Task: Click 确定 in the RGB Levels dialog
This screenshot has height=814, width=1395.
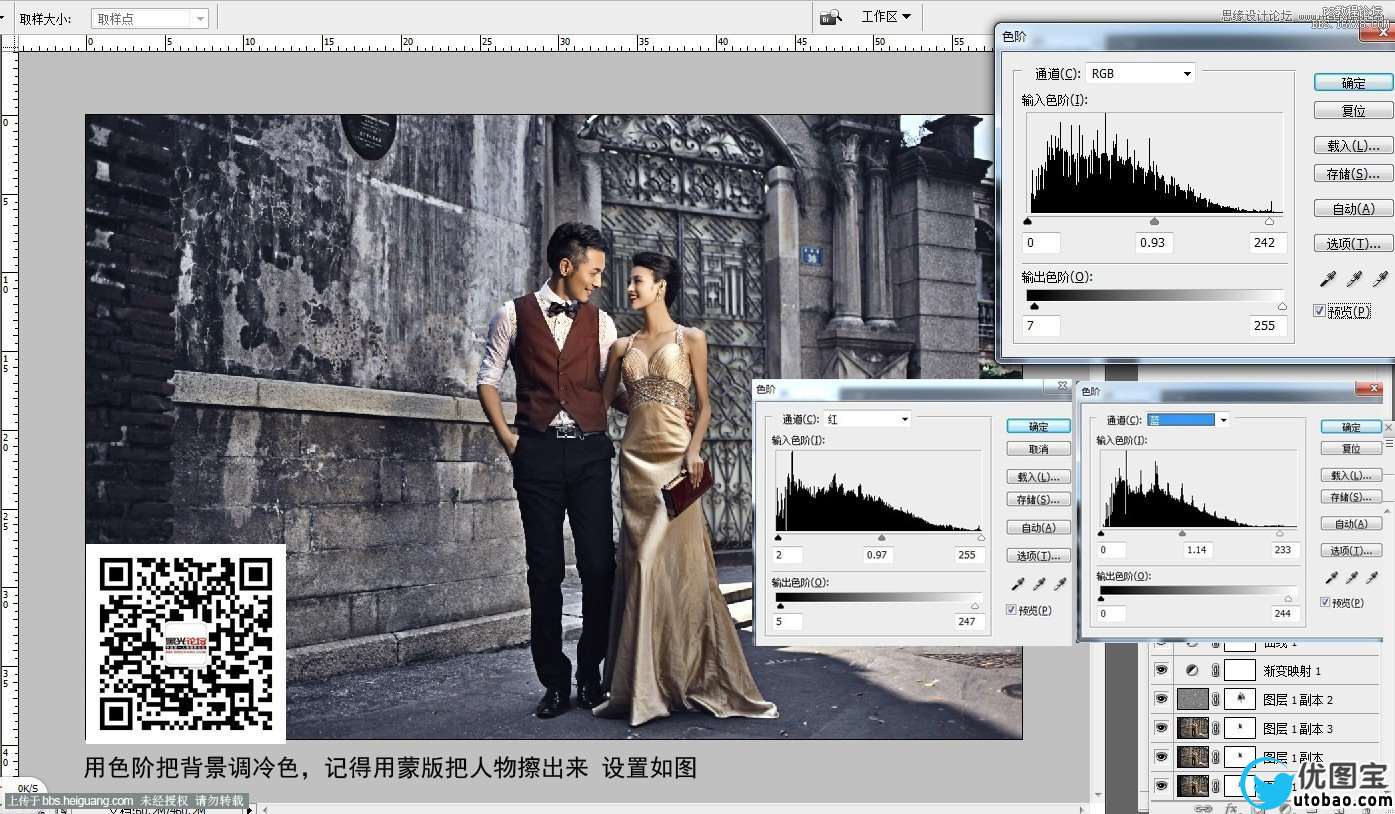Action: tap(1353, 83)
